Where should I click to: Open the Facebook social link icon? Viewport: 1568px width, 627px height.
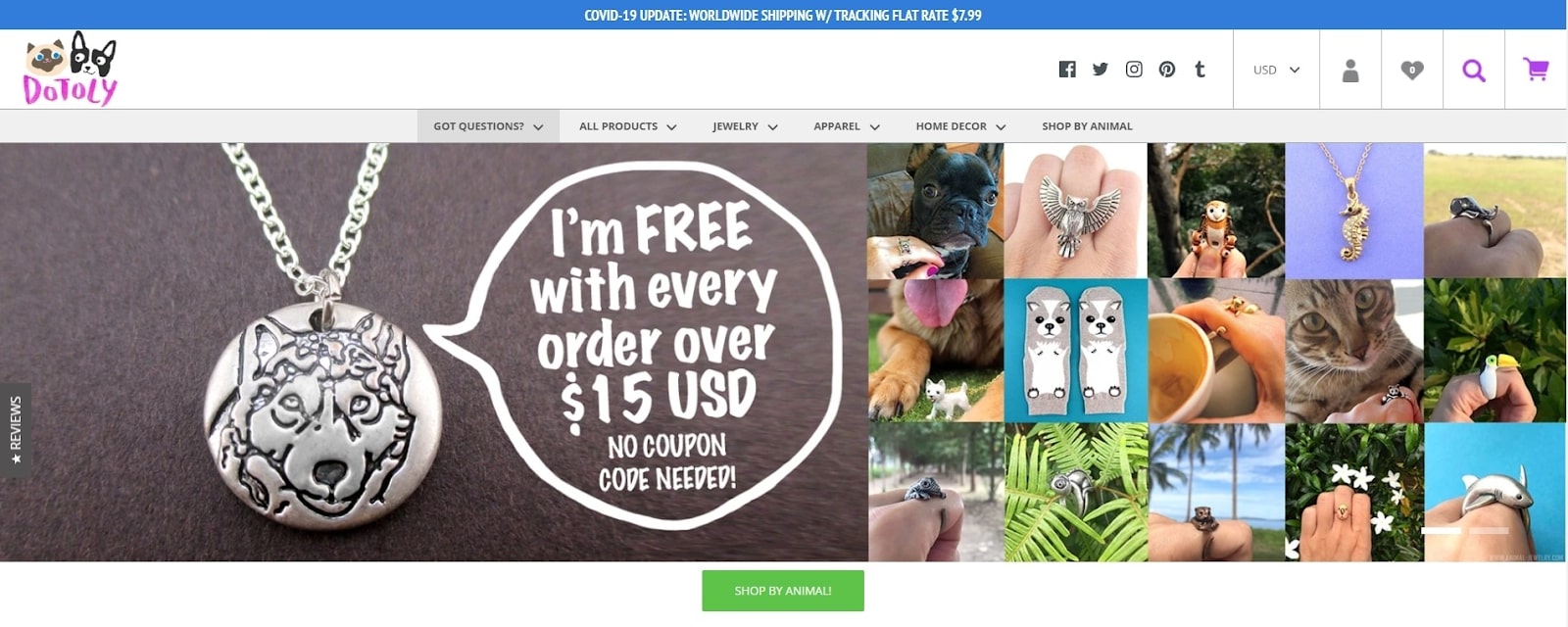coord(1067,70)
